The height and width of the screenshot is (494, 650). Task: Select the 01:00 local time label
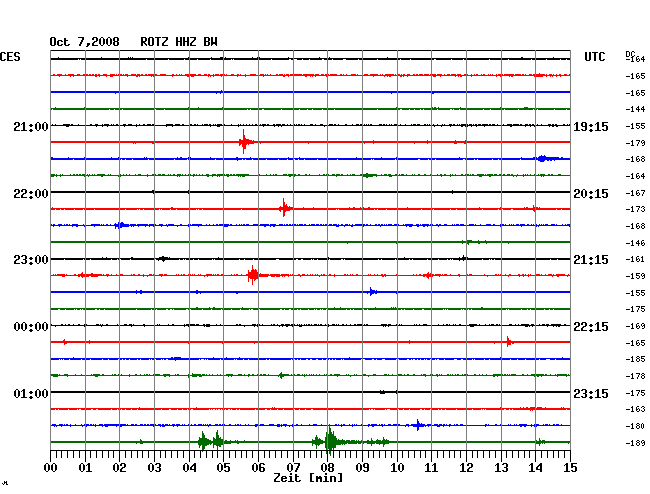pos(31,393)
